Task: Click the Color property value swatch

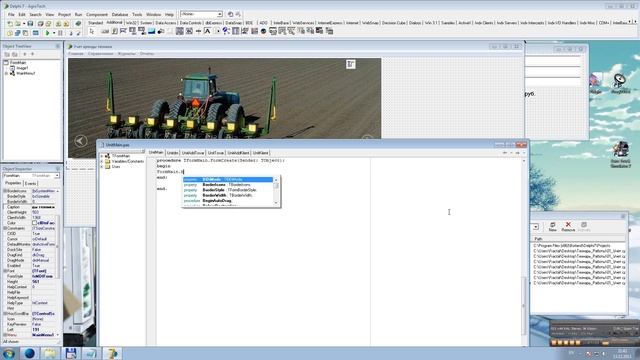Action: pyautogui.click(x=34, y=223)
